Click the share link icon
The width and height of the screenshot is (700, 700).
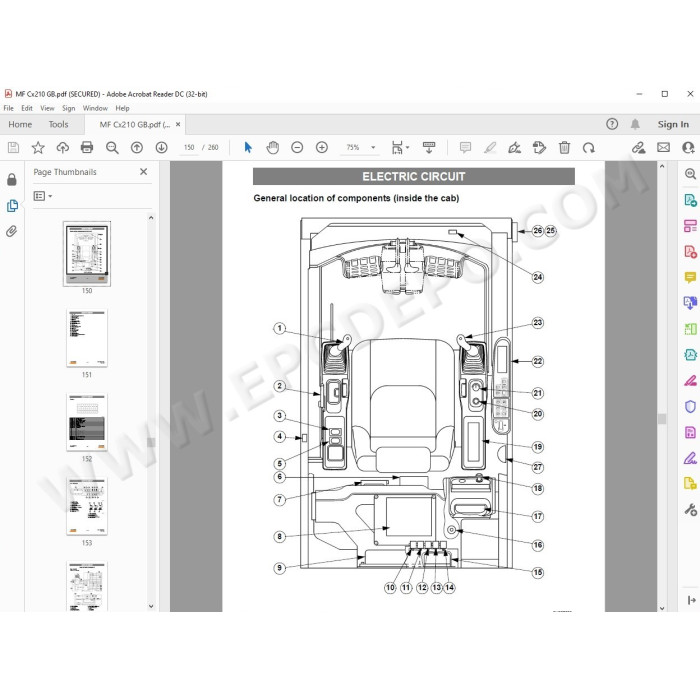[638, 147]
